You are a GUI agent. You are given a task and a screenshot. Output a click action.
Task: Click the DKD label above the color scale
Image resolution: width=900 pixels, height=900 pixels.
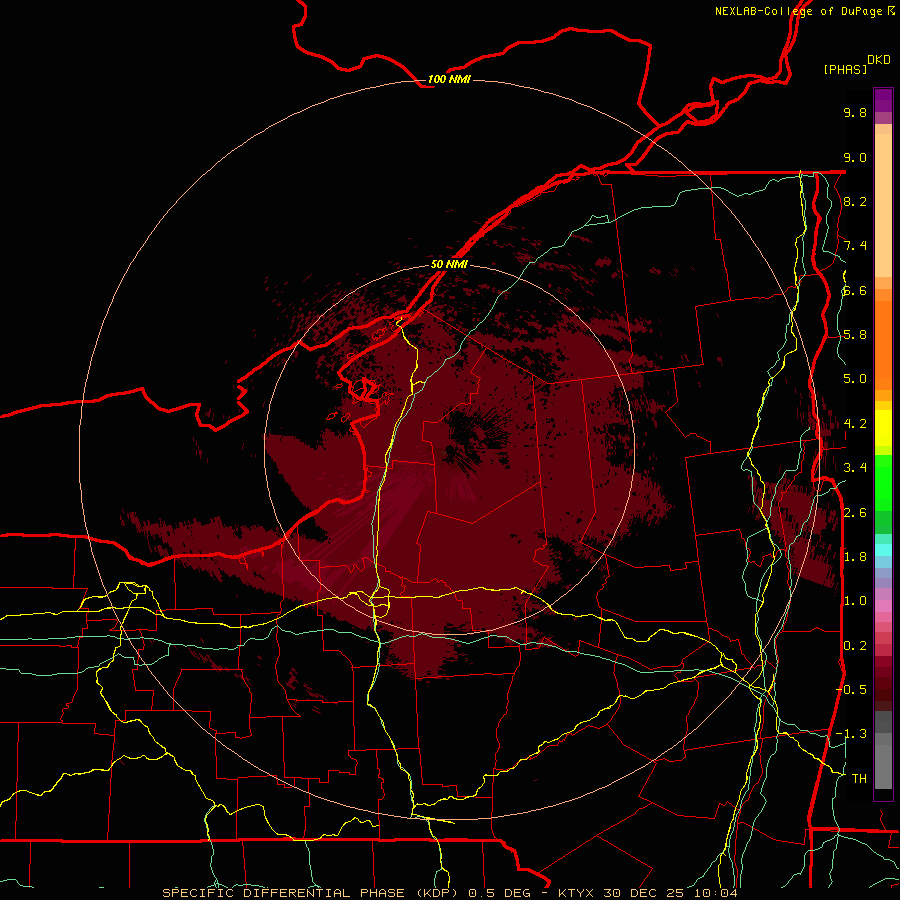click(x=879, y=60)
